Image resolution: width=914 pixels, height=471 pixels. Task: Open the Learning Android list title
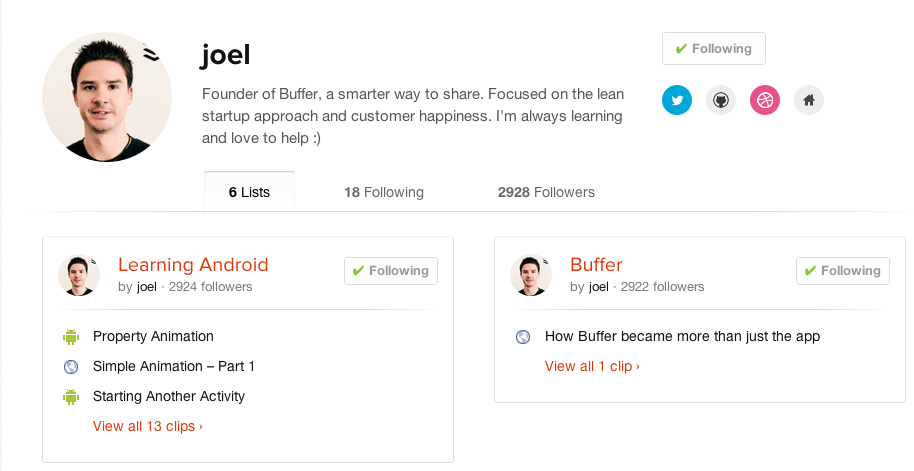(x=193, y=265)
